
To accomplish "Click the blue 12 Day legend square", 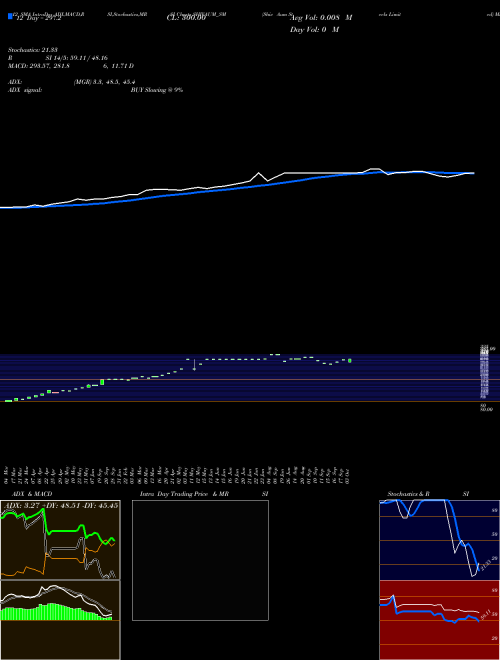I will point(11,17).
